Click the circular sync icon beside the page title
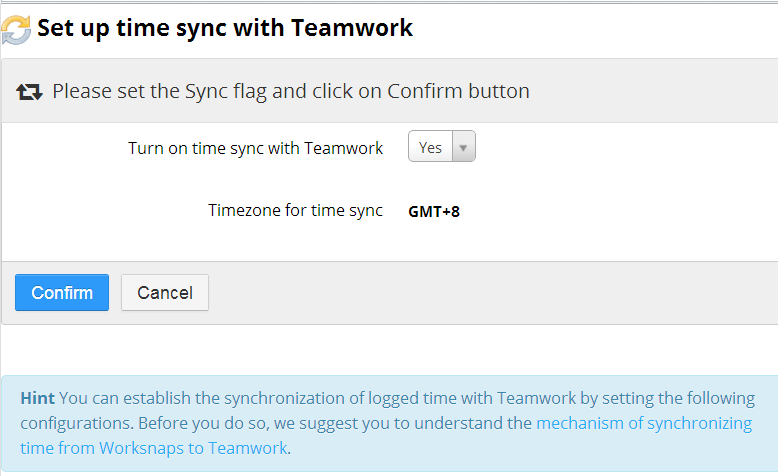This screenshot has width=778, height=476. click(x=16, y=28)
